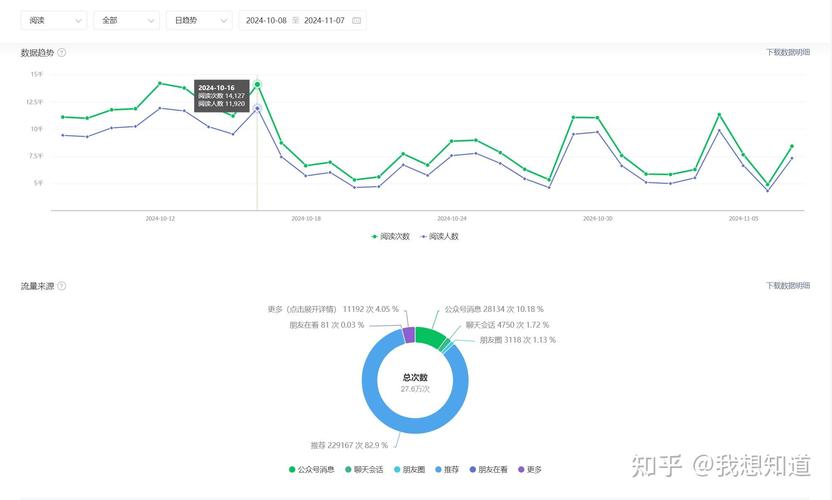Open the 阅读 metric dropdown
This screenshot has width=832, height=500.
pos(53,20)
